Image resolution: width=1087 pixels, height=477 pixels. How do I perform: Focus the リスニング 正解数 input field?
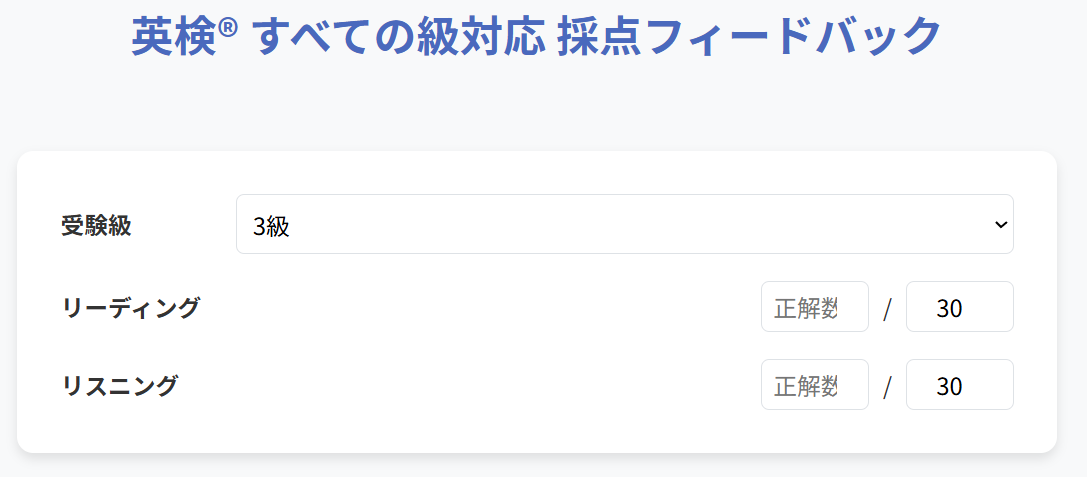[814, 385]
